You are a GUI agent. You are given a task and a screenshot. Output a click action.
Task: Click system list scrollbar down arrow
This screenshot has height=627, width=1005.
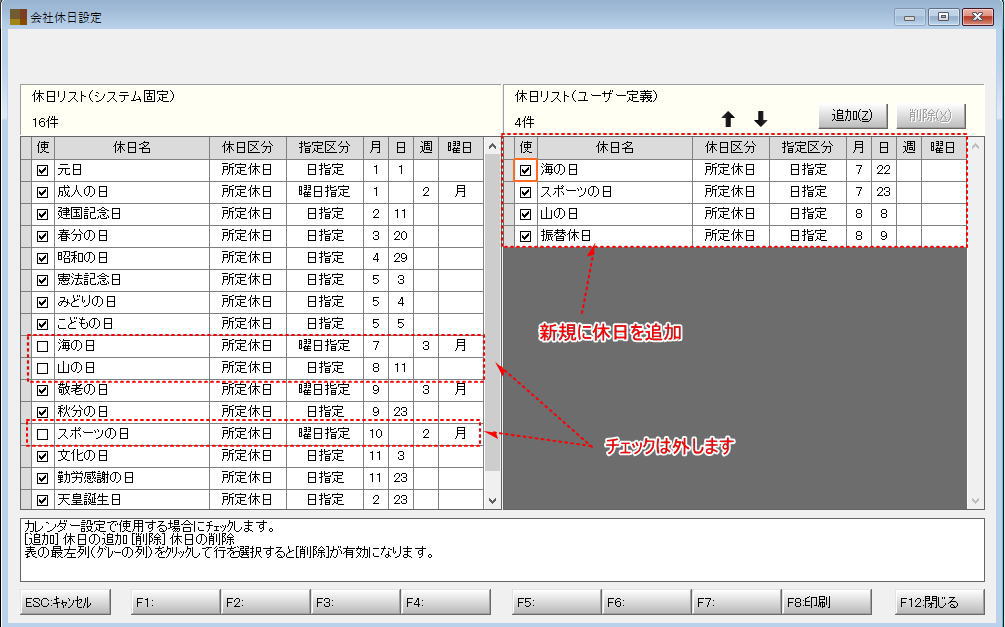[492, 501]
